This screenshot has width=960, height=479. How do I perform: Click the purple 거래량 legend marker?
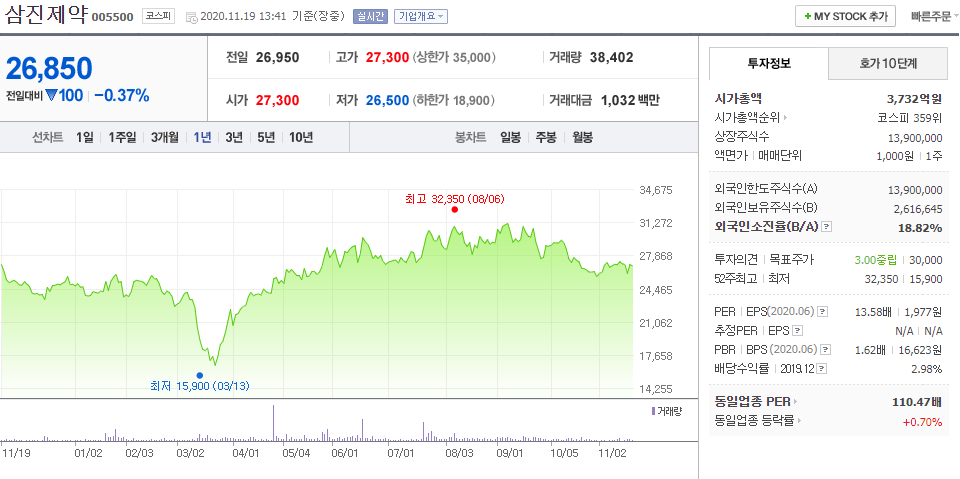pos(653,411)
